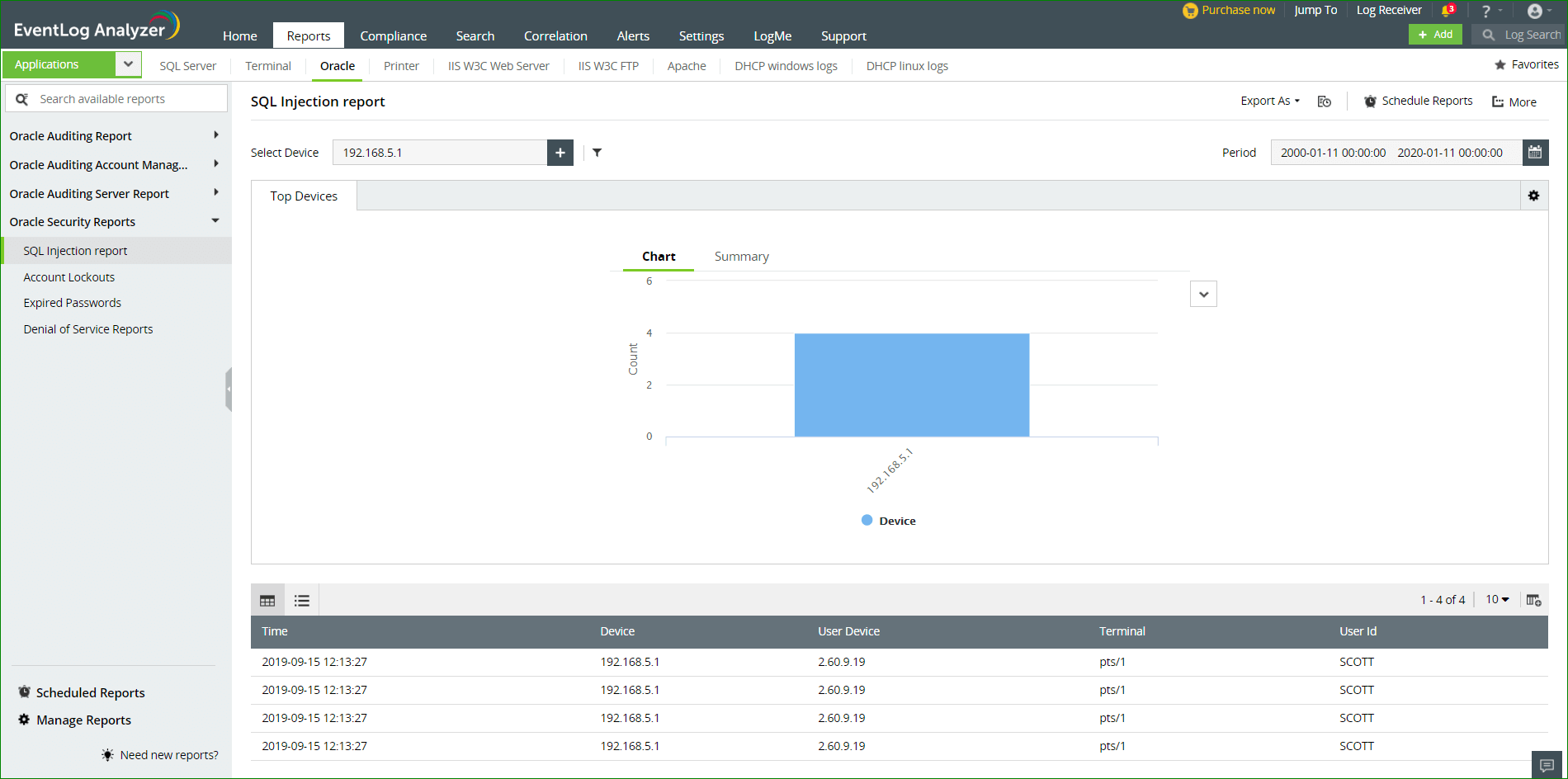Image resolution: width=1568 pixels, height=779 pixels.
Task: Change rows per page from 10
Action: (1497, 600)
